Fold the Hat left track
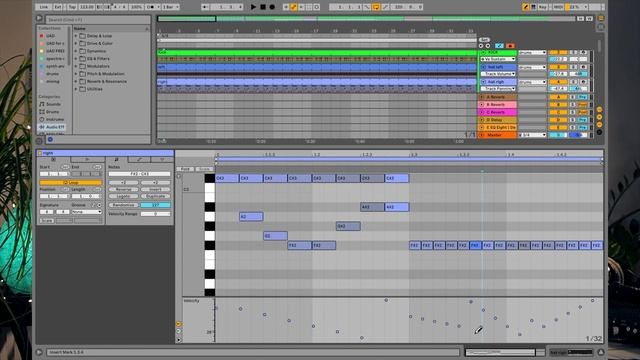 (483, 67)
